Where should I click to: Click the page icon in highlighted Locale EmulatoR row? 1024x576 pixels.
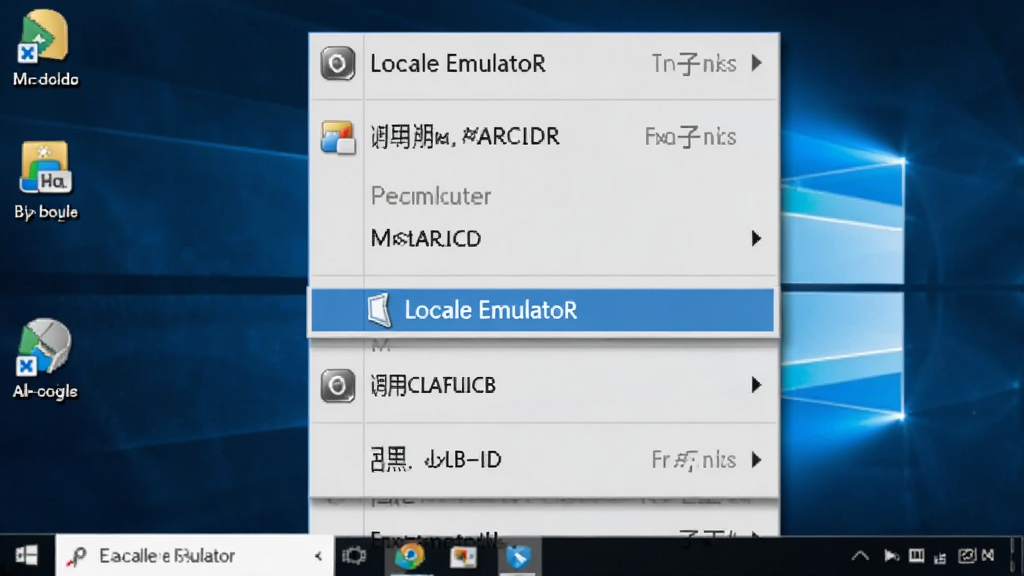click(x=379, y=310)
